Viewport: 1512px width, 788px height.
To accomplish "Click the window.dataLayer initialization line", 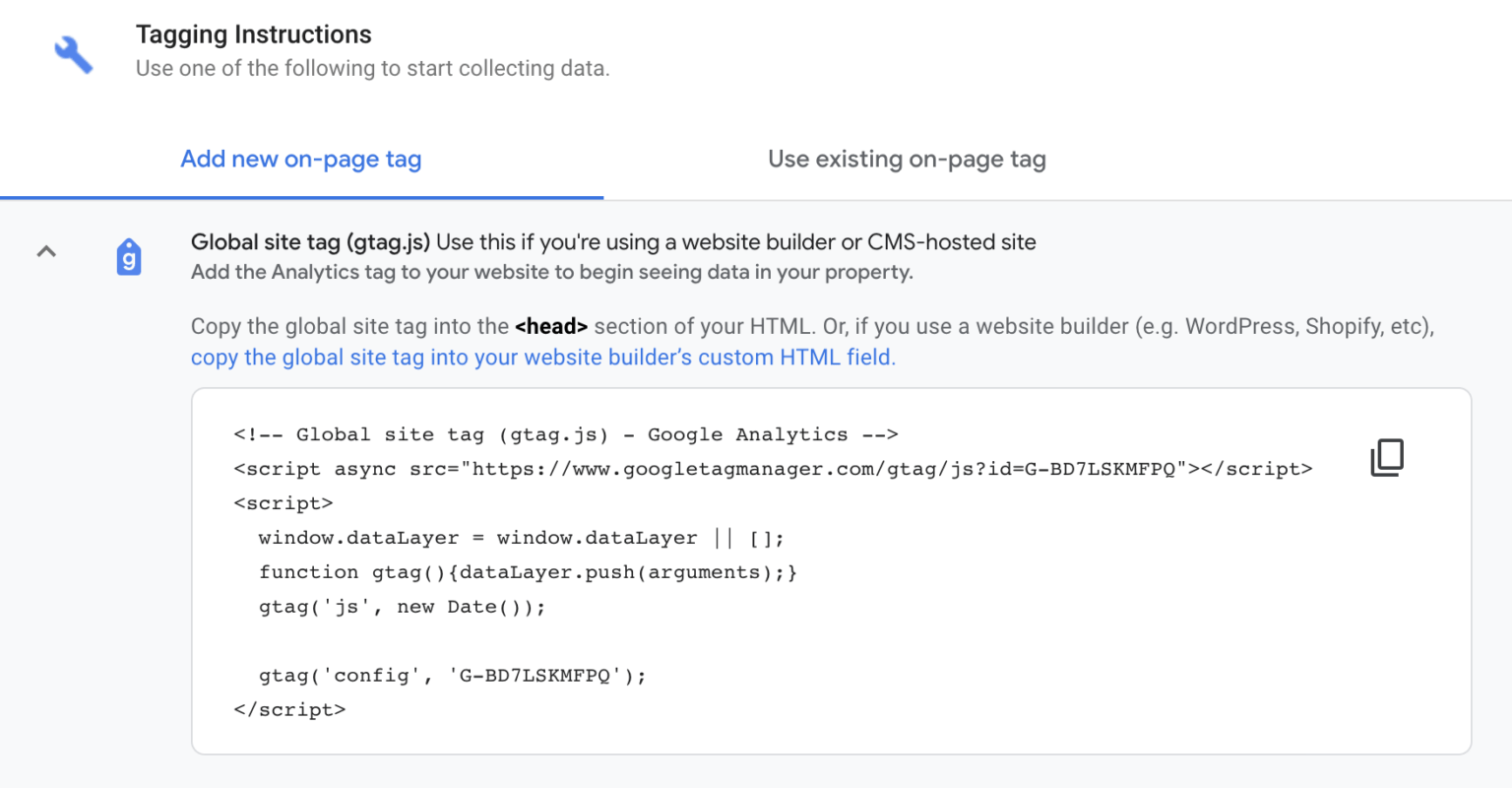I will [519, 538].
